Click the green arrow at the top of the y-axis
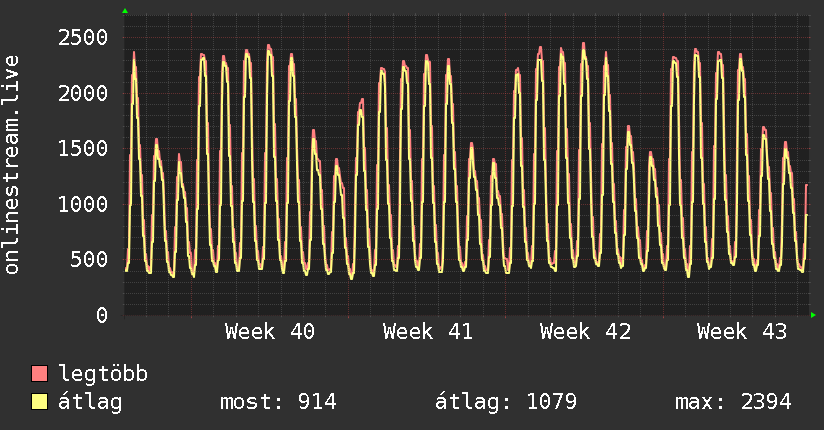The width and height of the screenshot is (824, 430). click(125, 11)
